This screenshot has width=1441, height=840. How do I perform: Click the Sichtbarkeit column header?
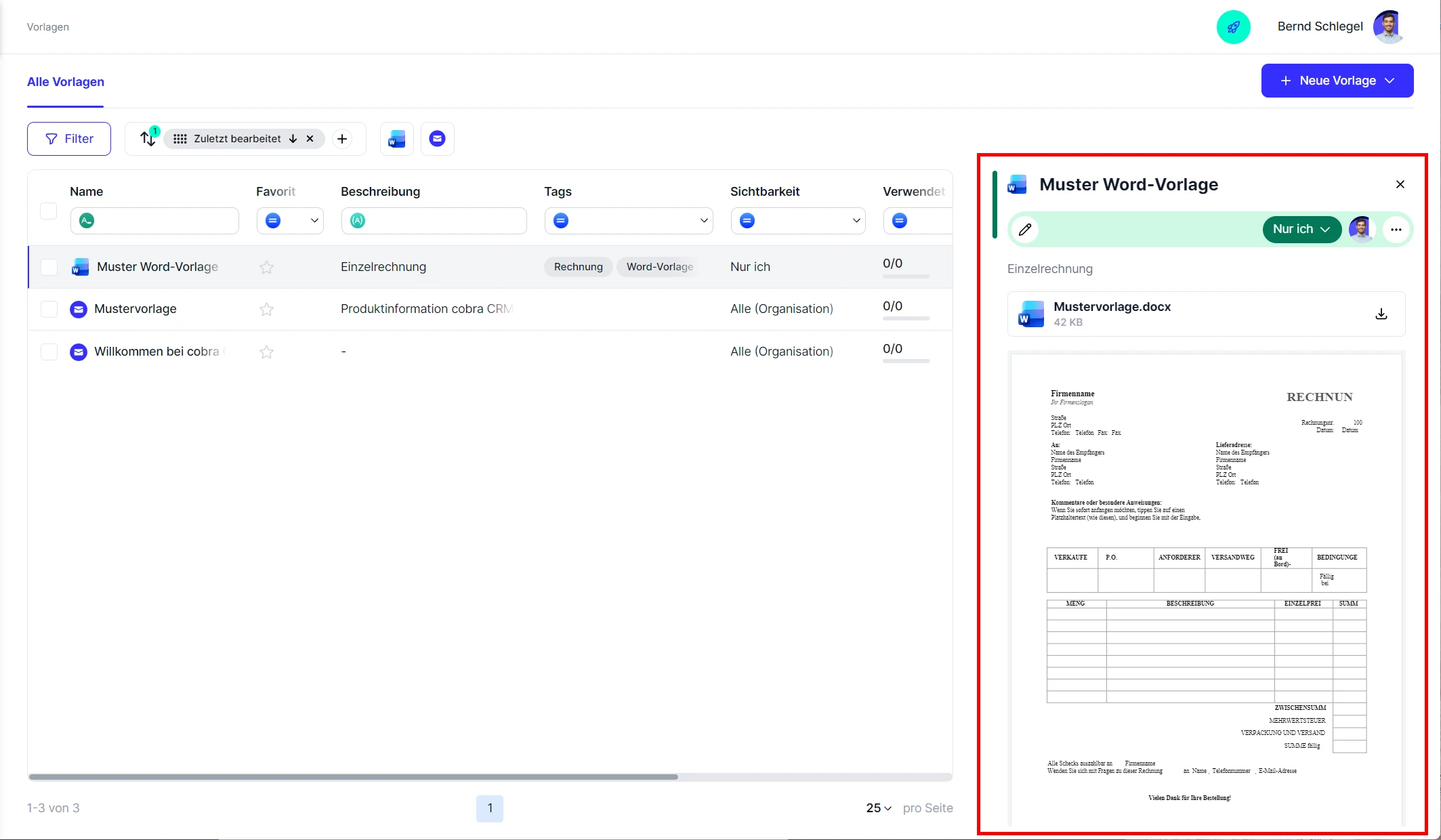(x=765, y=192)
